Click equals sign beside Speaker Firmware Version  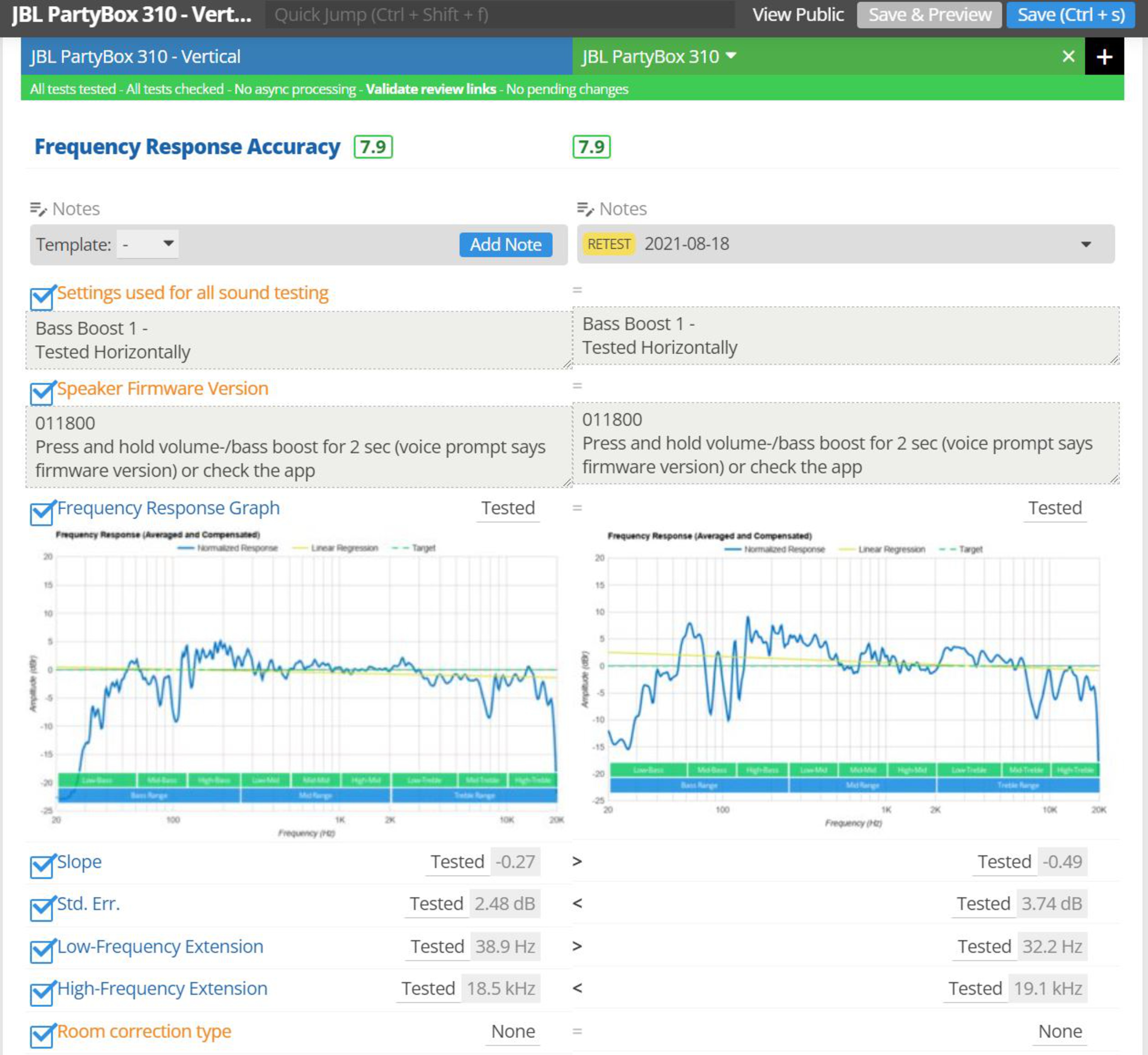pyautogui.click(x=577, y=386)
